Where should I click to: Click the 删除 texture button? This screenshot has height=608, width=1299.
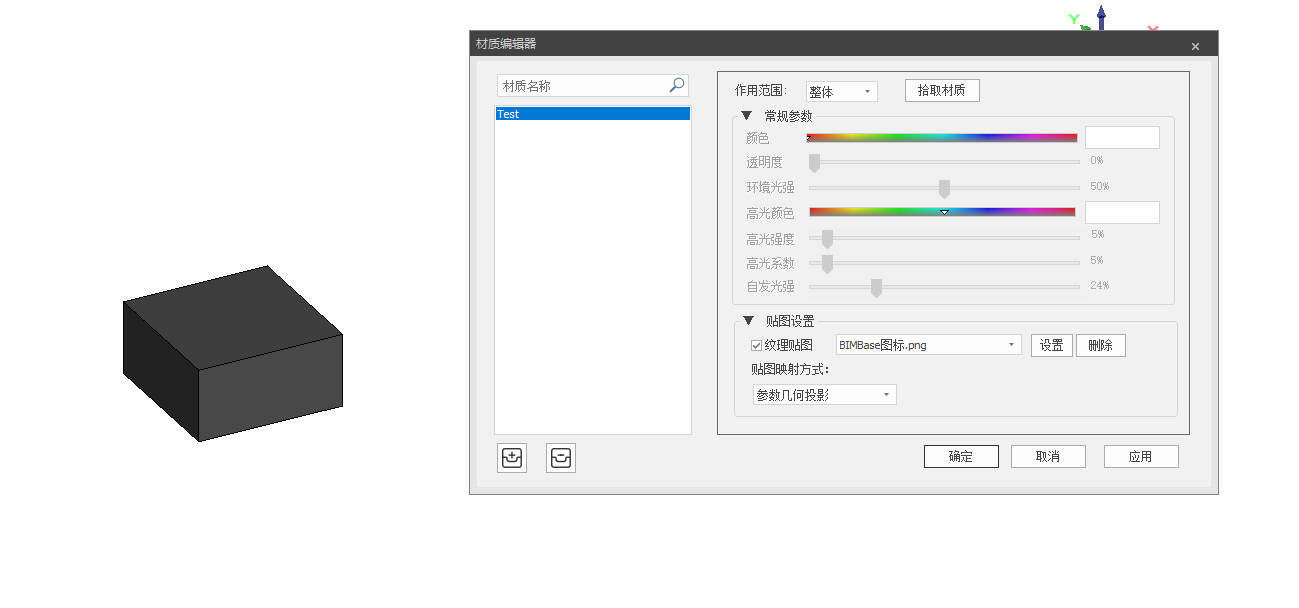click(1101, 345)
